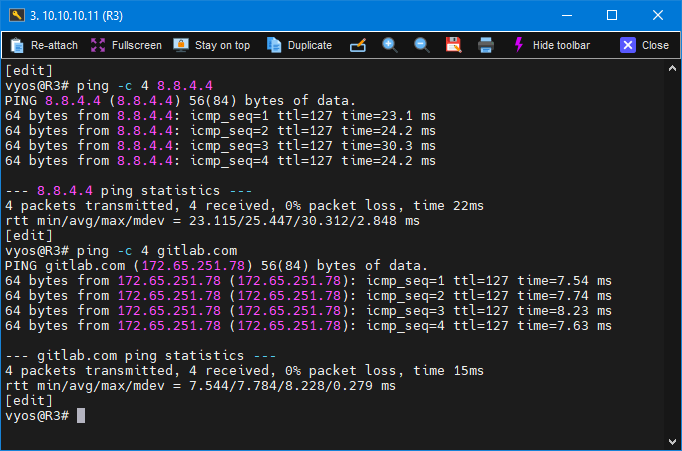Hide toolbar using the lightning button
Image resolution: width=682 pixels, height=451 pixels.
coord(552,45)
